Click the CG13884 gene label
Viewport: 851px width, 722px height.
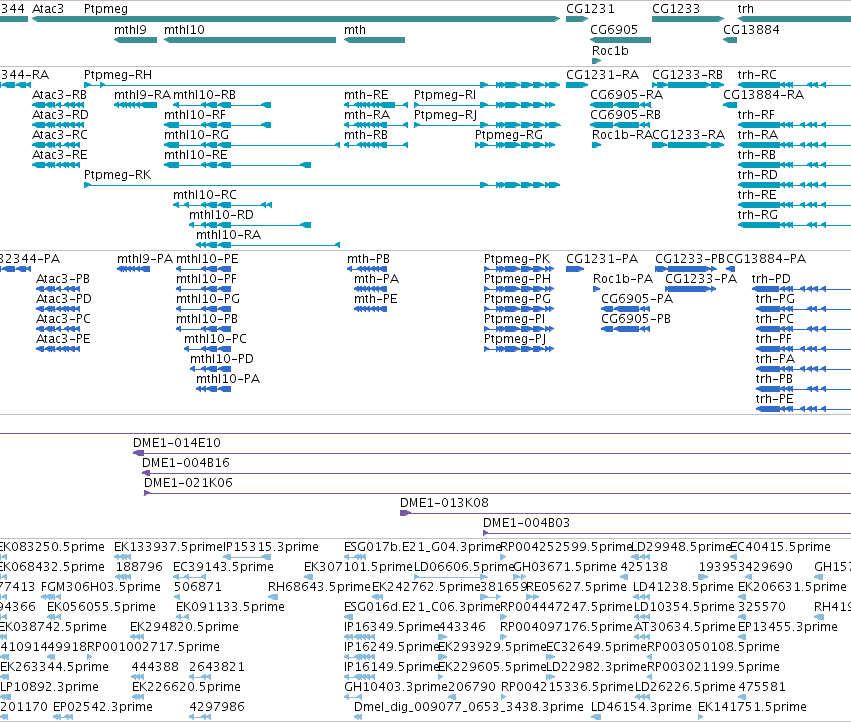click(751, 30)
